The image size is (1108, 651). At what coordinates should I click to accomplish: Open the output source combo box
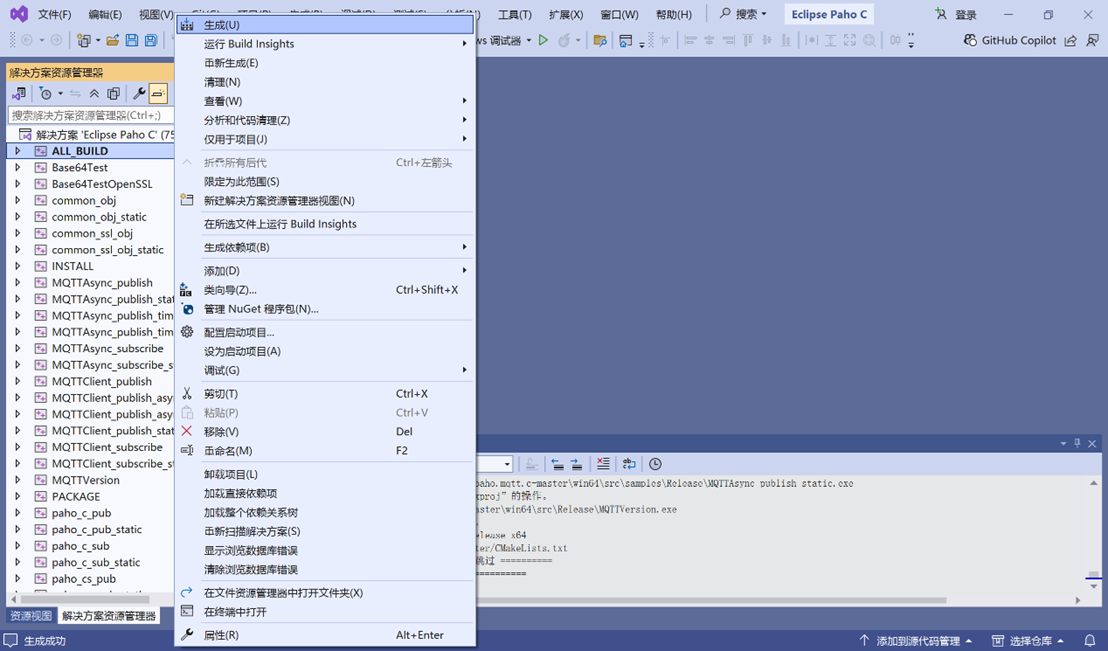click(495, 464)
